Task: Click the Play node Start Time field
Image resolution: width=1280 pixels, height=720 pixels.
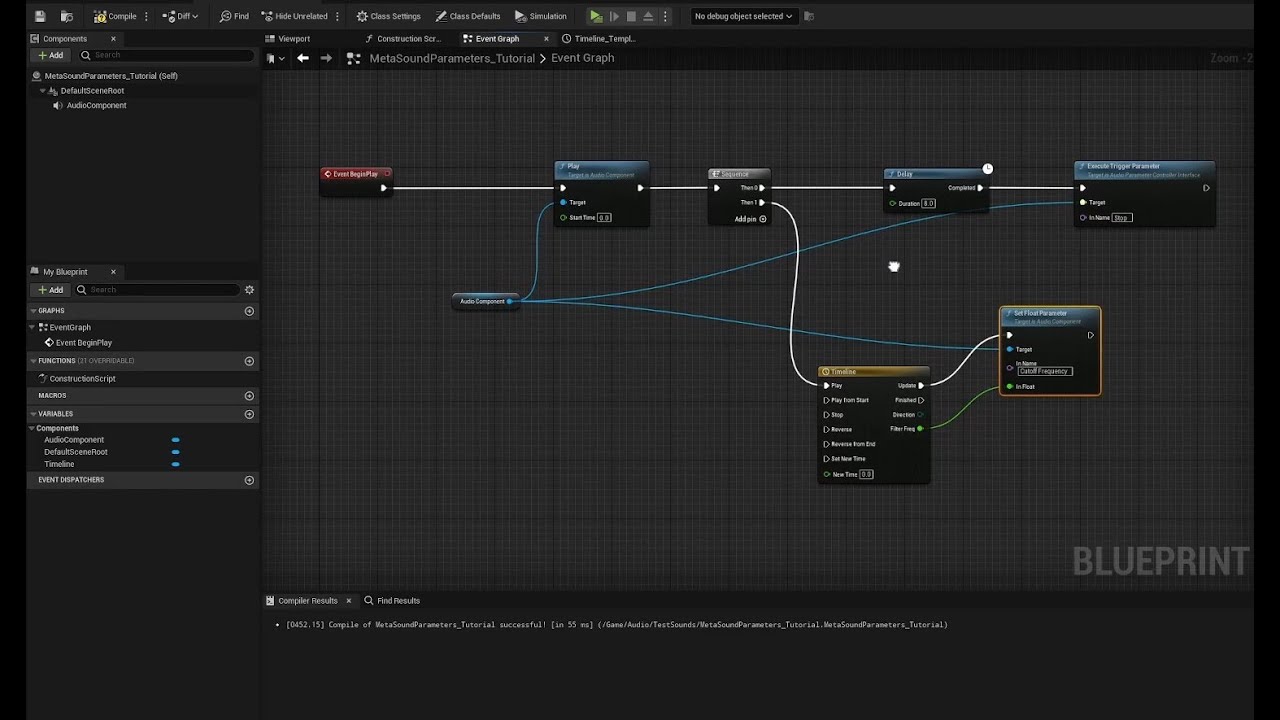Action: click(x=604, y=217)
